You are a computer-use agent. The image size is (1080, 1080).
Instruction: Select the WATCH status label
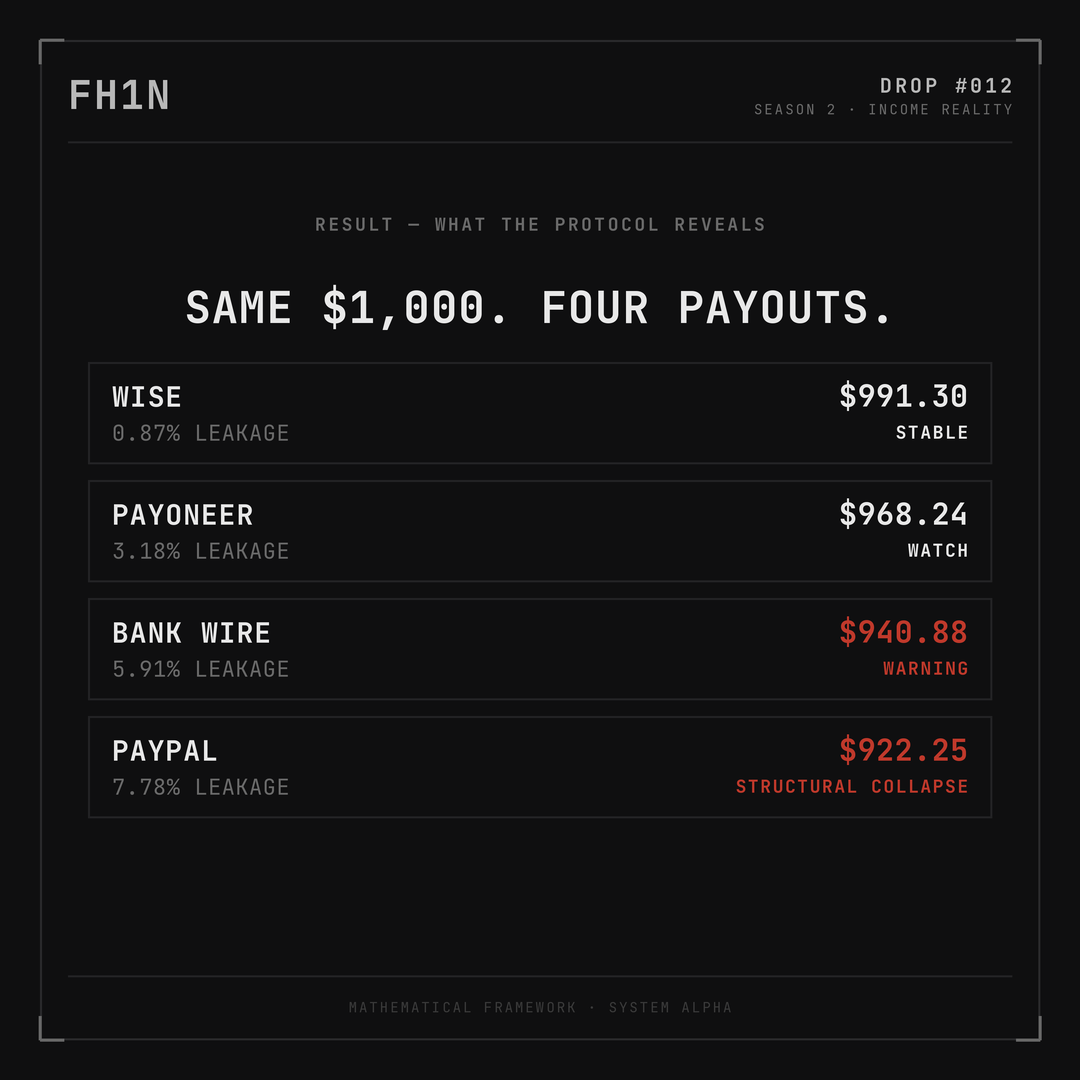click(x=938, y=550)
